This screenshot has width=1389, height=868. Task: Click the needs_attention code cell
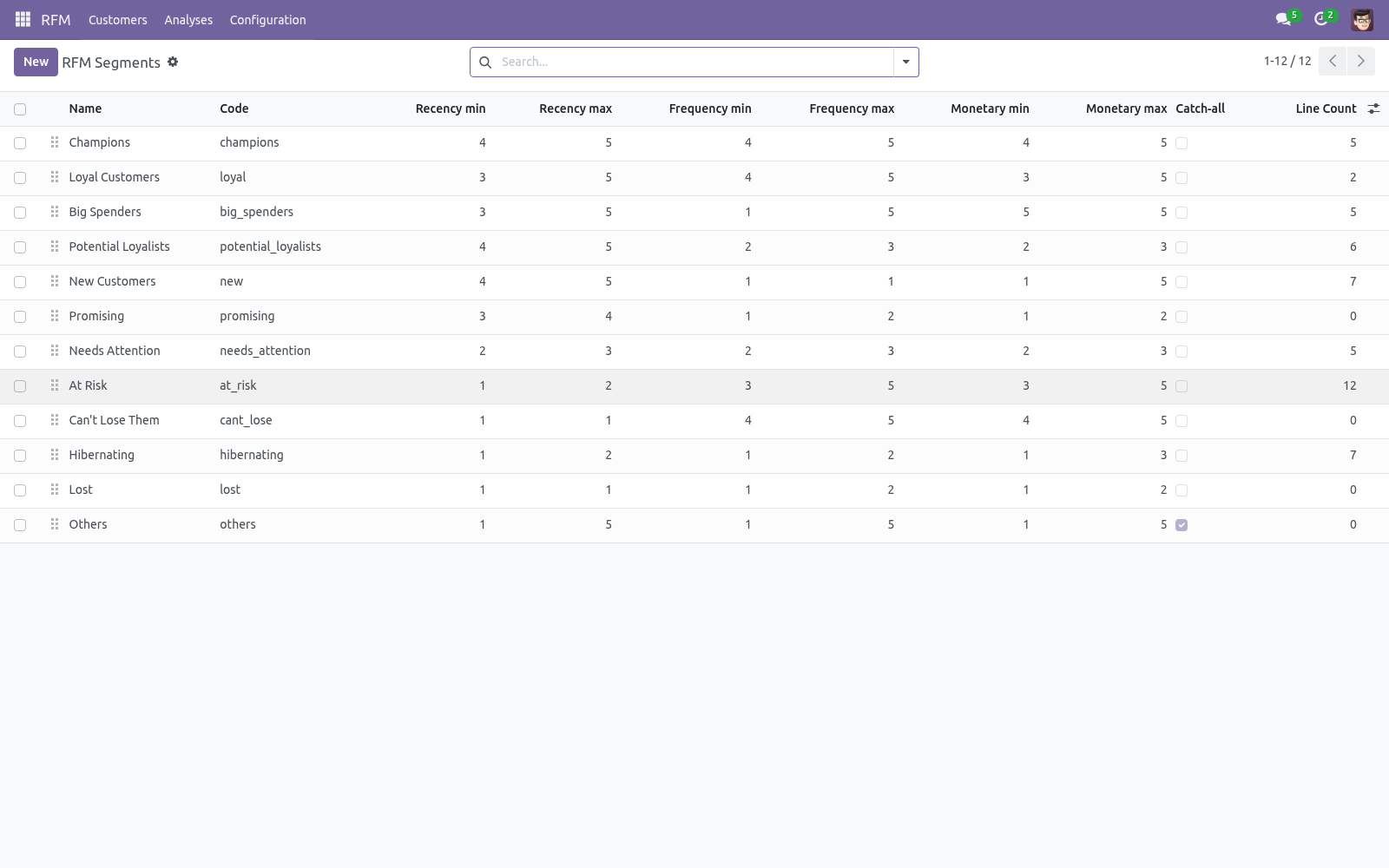click(x=265, y=351)
